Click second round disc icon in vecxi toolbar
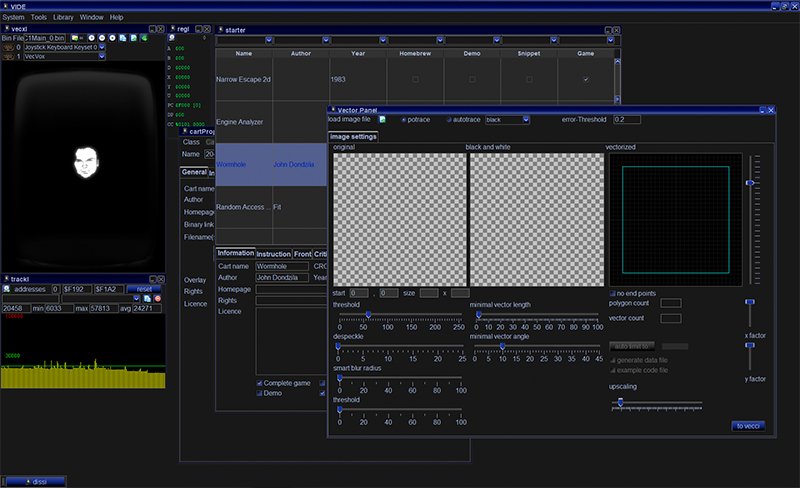The width and height of the screenshot is (800, 488). click(102, 38)
